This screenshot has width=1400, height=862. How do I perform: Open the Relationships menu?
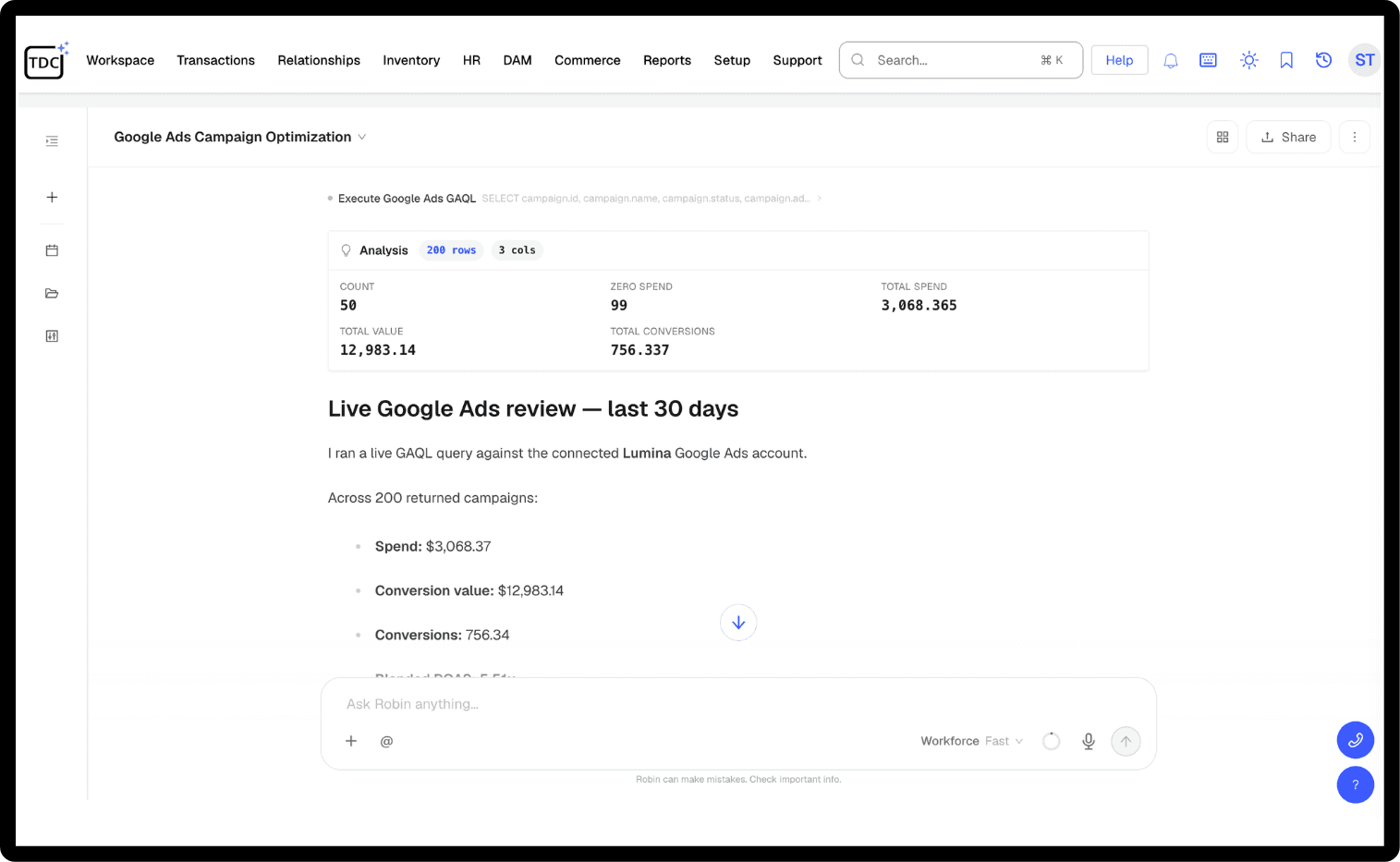coord(319,60)
